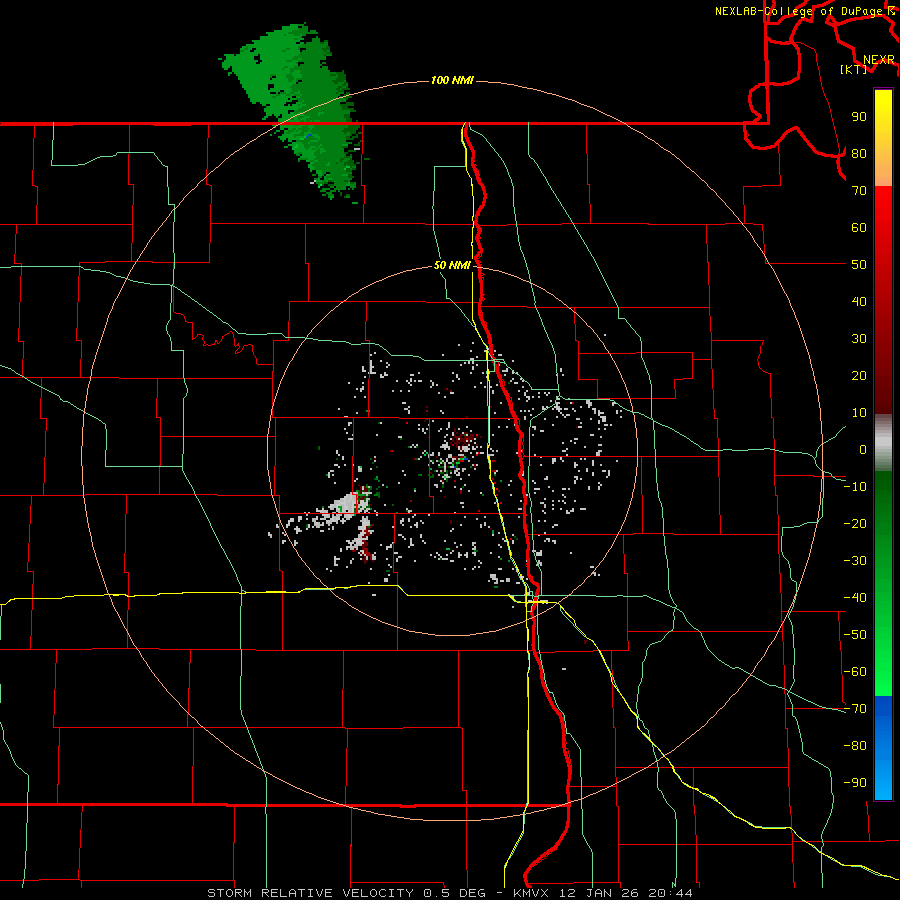900x900 pixels.
Task: Click the 50 NMI range ring label
Action: [452, 265]
